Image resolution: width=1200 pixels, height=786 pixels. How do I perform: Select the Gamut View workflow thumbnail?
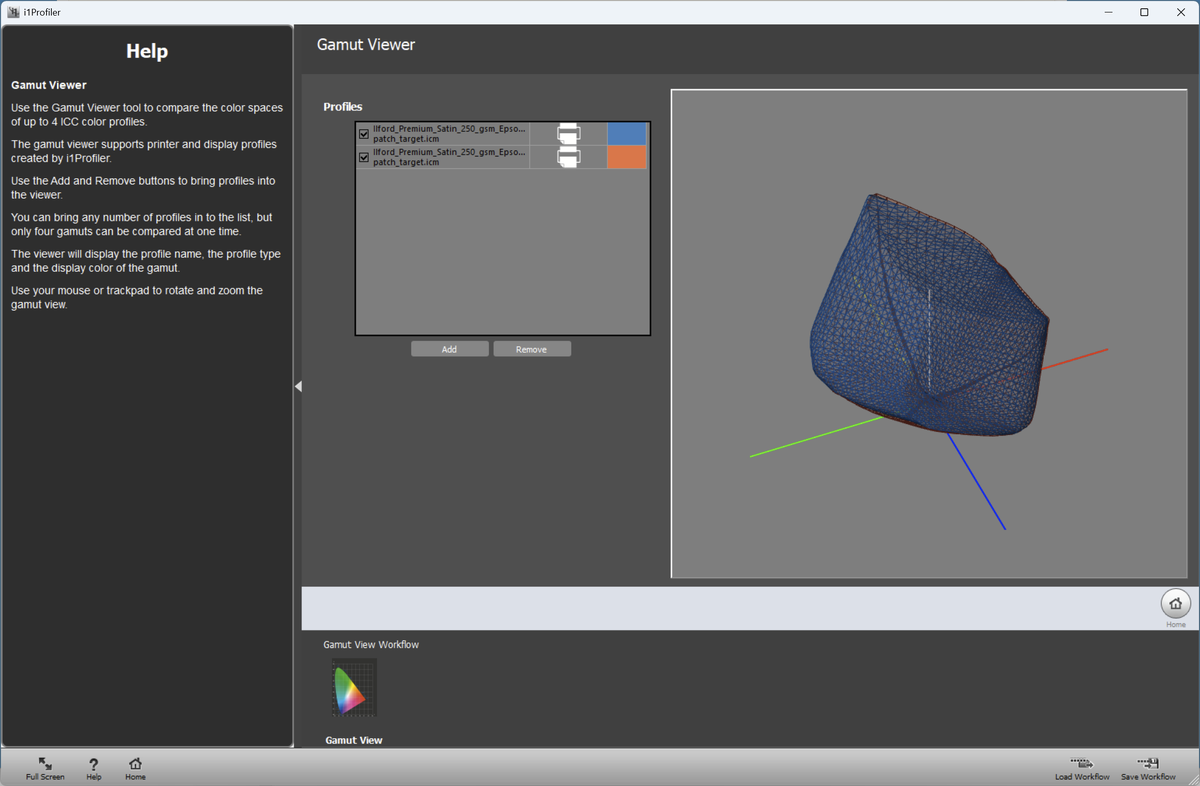pos(354,688)
